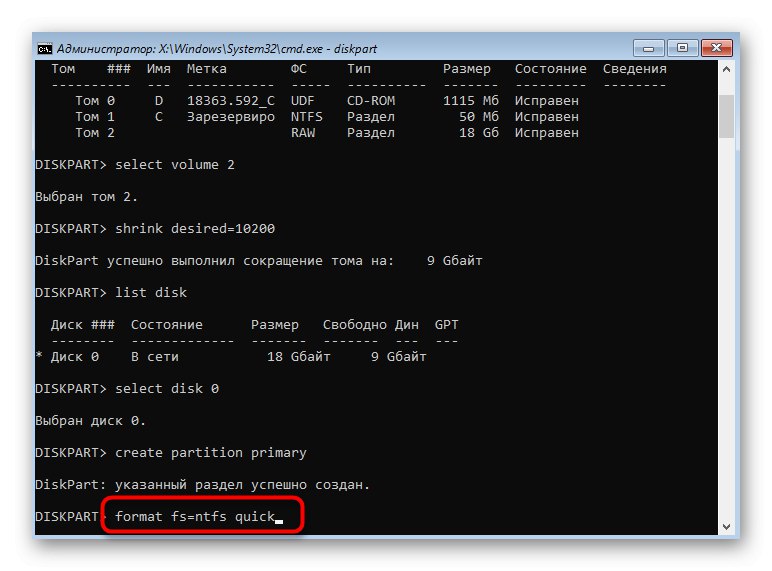Click the 'указанный раздел успешно создан' message

[242, 485]
